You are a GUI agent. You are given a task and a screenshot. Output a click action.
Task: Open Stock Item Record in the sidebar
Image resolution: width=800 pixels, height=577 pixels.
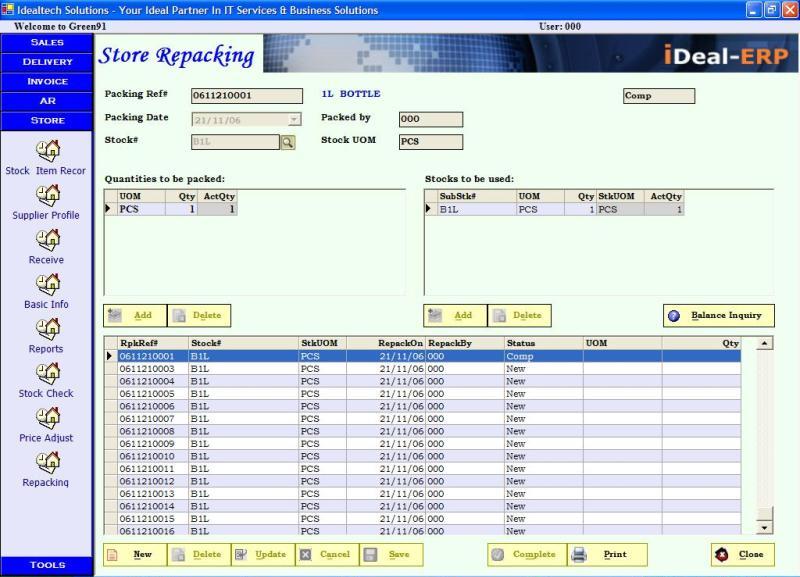46,152
